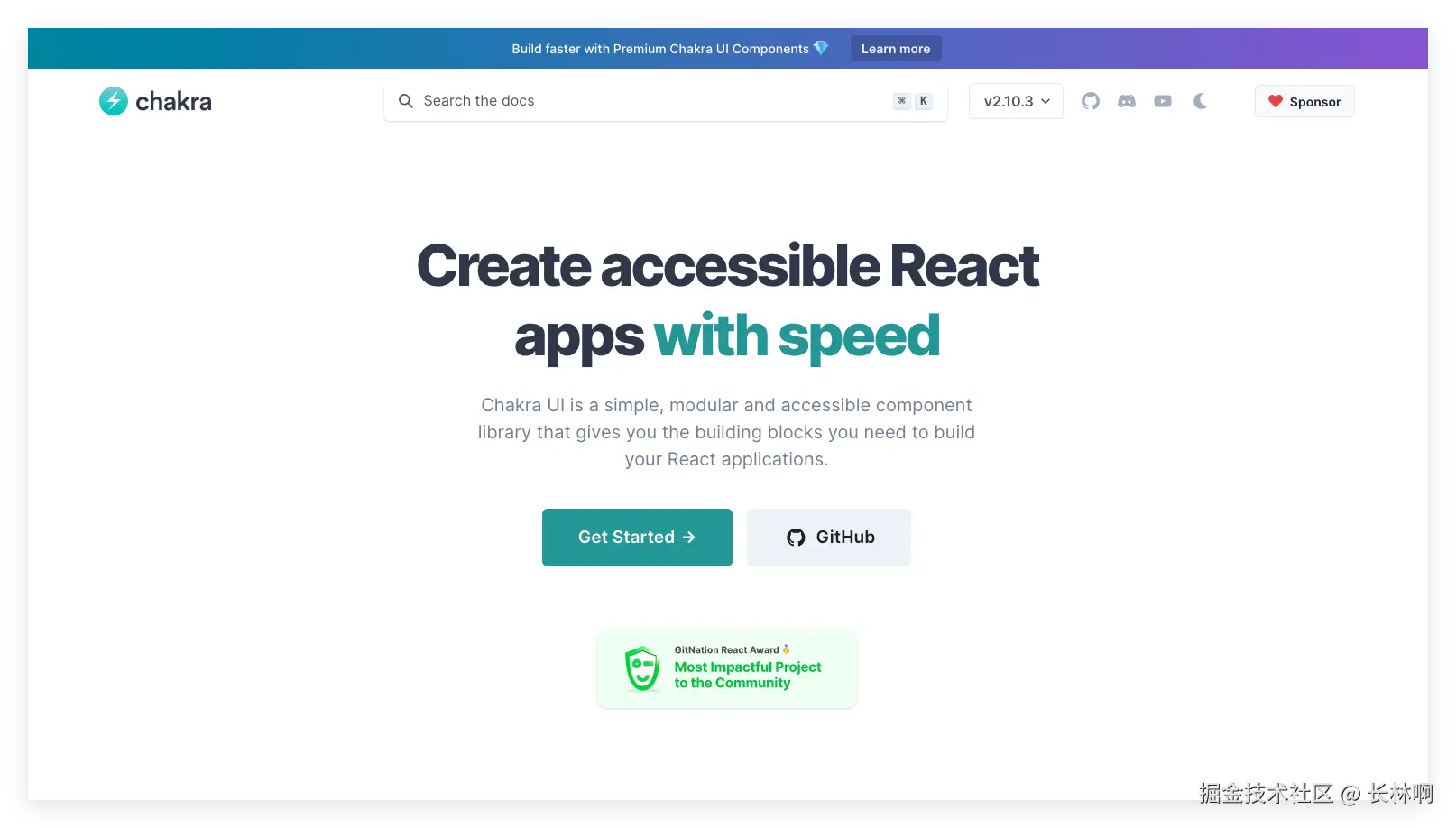Click the K keyboard shortcut badge
Viewport: 1456px width, 828px height.
click(x=924, y=101)
